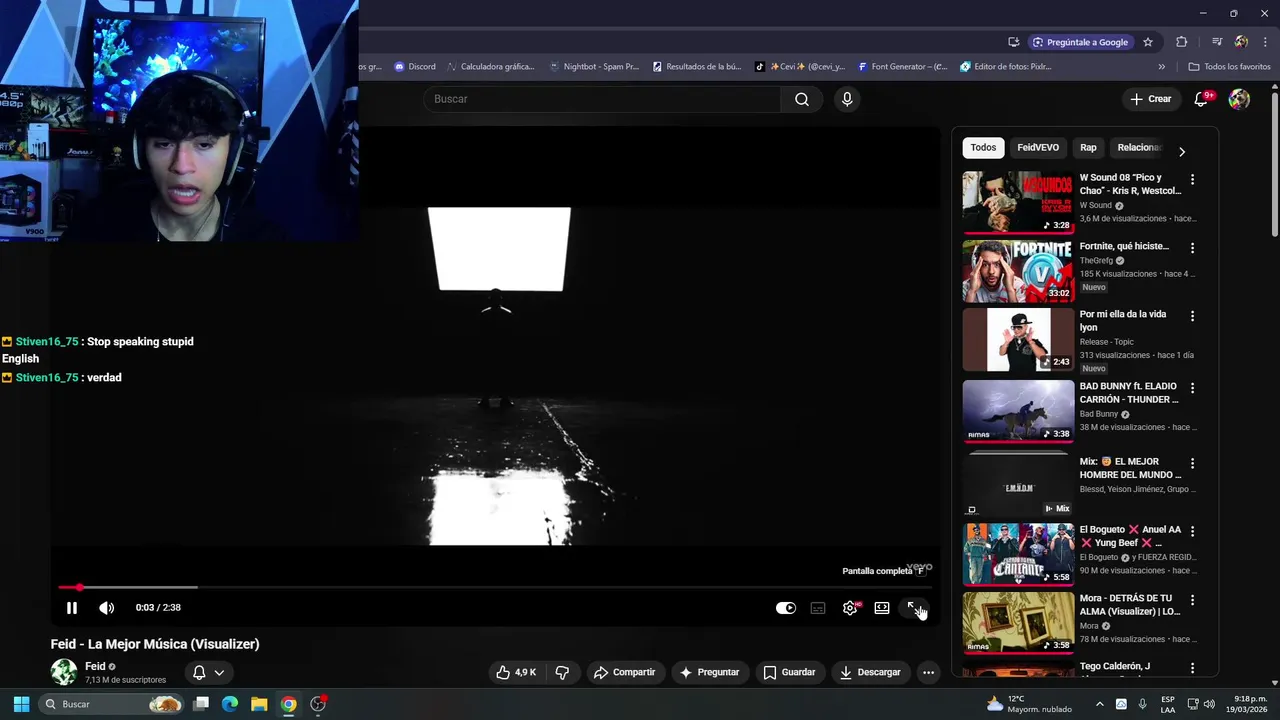1280x720 pixels.
Task: Open Chrome media controls icon
Action: pos(1217,42)
